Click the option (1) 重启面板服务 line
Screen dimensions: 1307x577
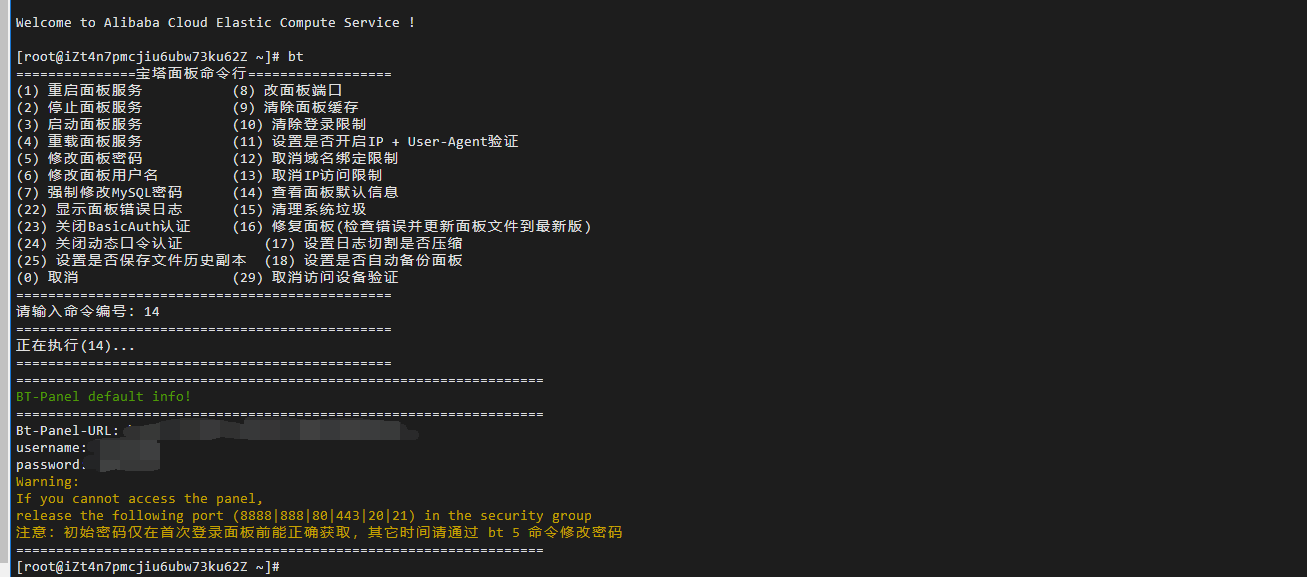pos(79,90)
